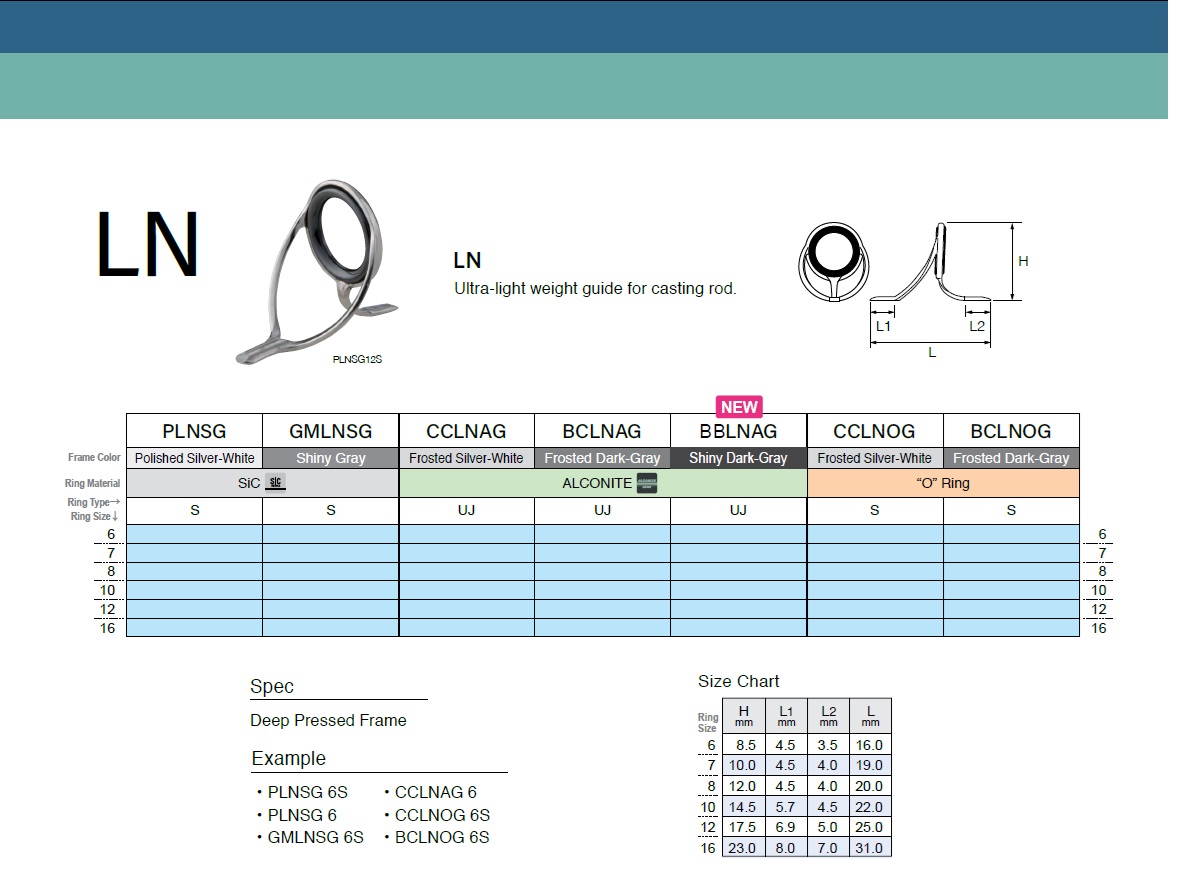Click the 'O' Ring orange material cell

[942, 481]
